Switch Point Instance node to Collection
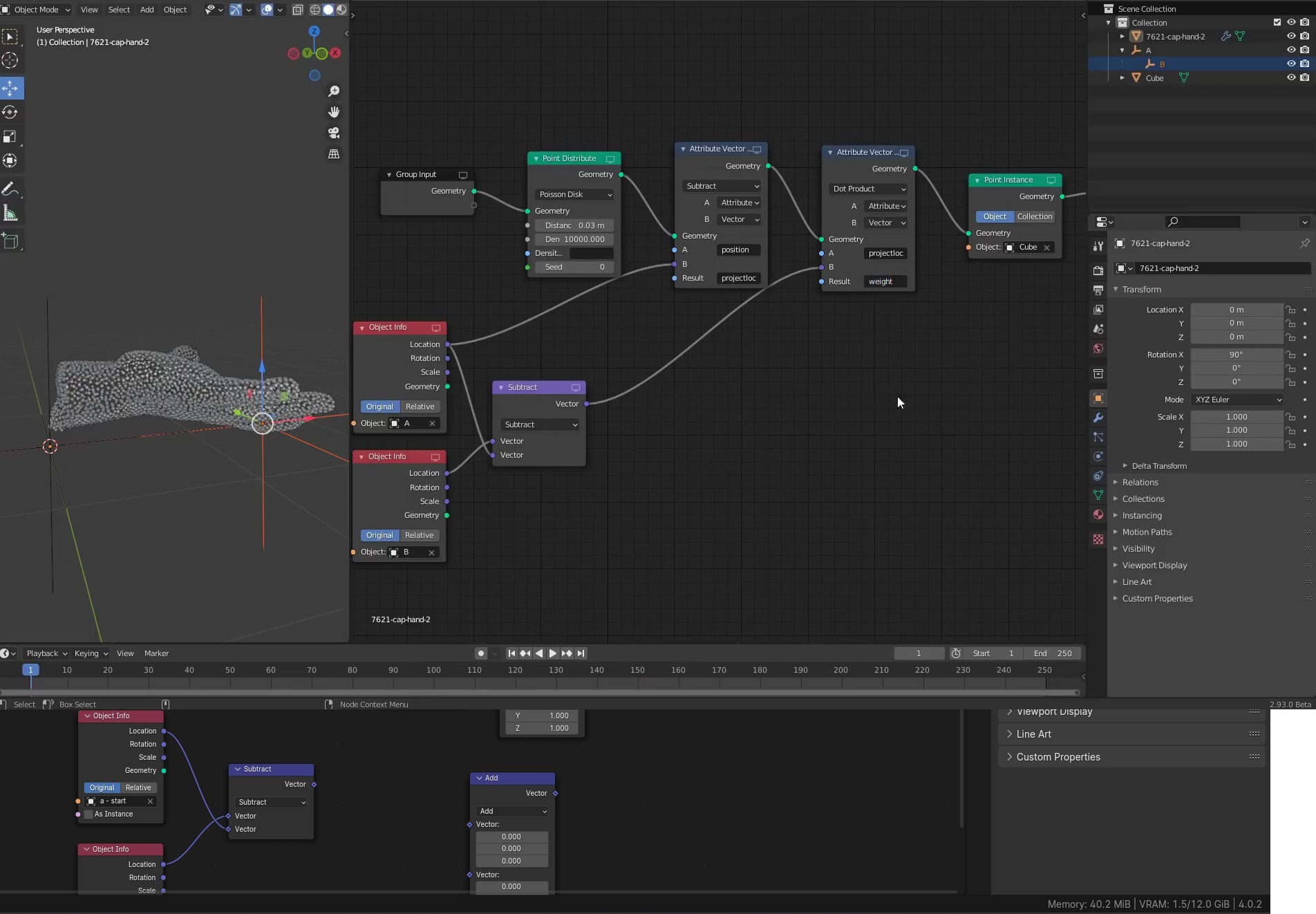The width and height of the screenshot is (1316, 914). (x=1034, y=216)
